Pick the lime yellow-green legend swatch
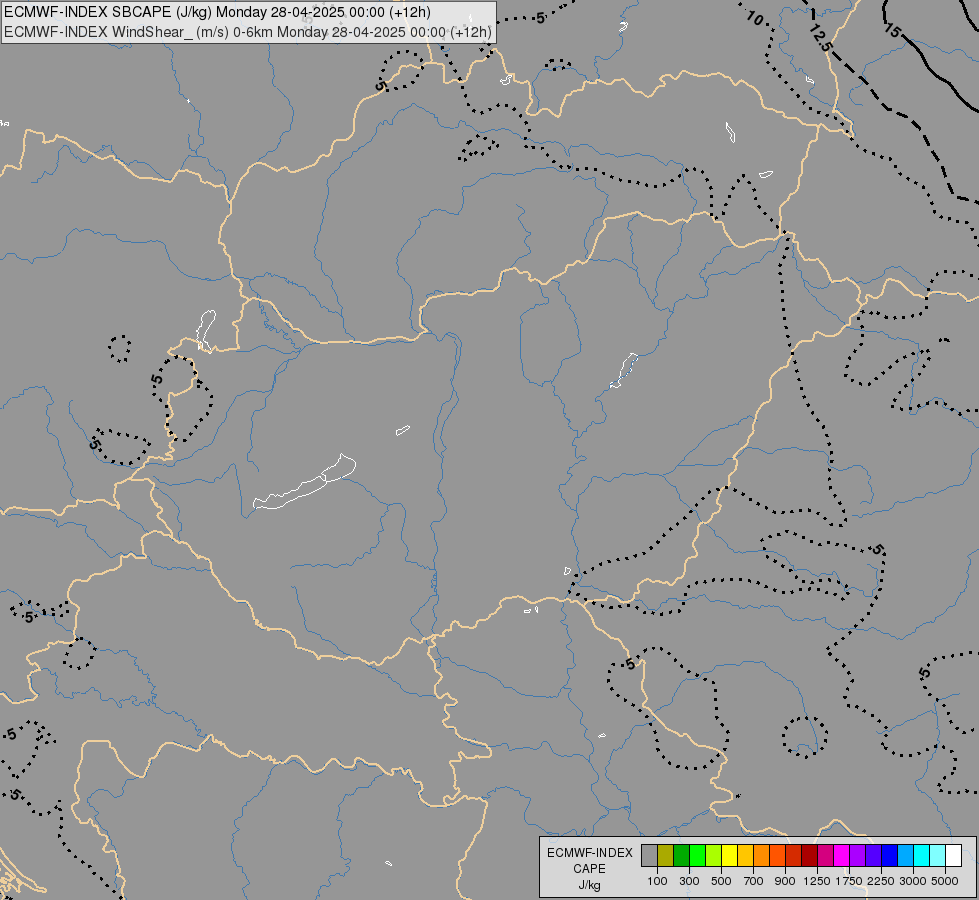Image resolution: width=979 pixels, height=900 pixels. (x=713, y=856)
